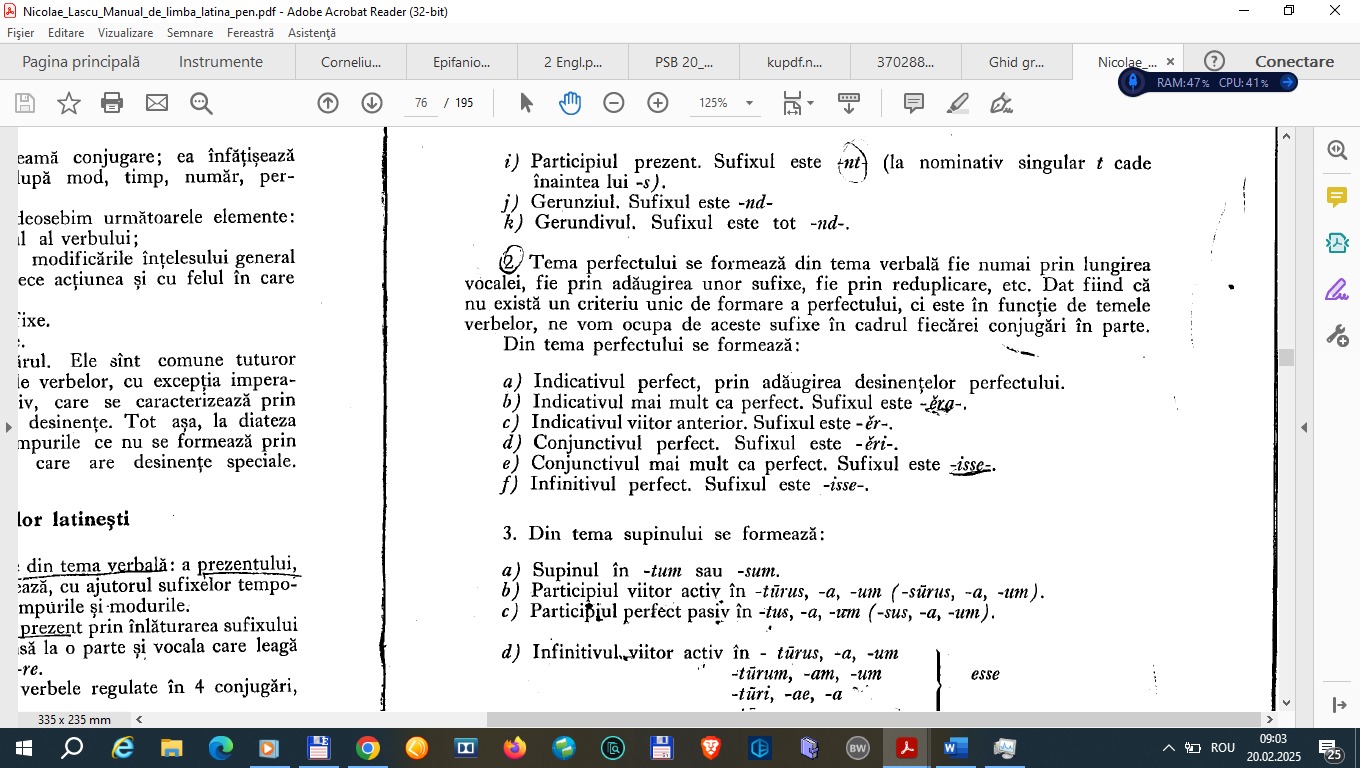Open the Vizualizare menu

[126, 33]
